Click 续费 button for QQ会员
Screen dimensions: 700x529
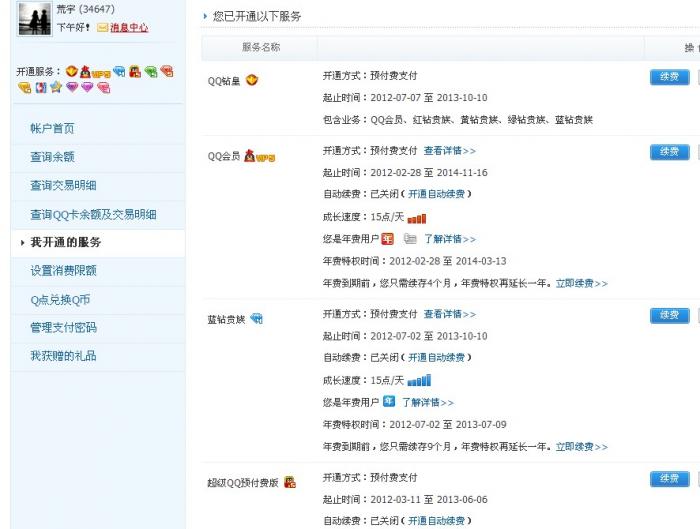click(670, 152)
